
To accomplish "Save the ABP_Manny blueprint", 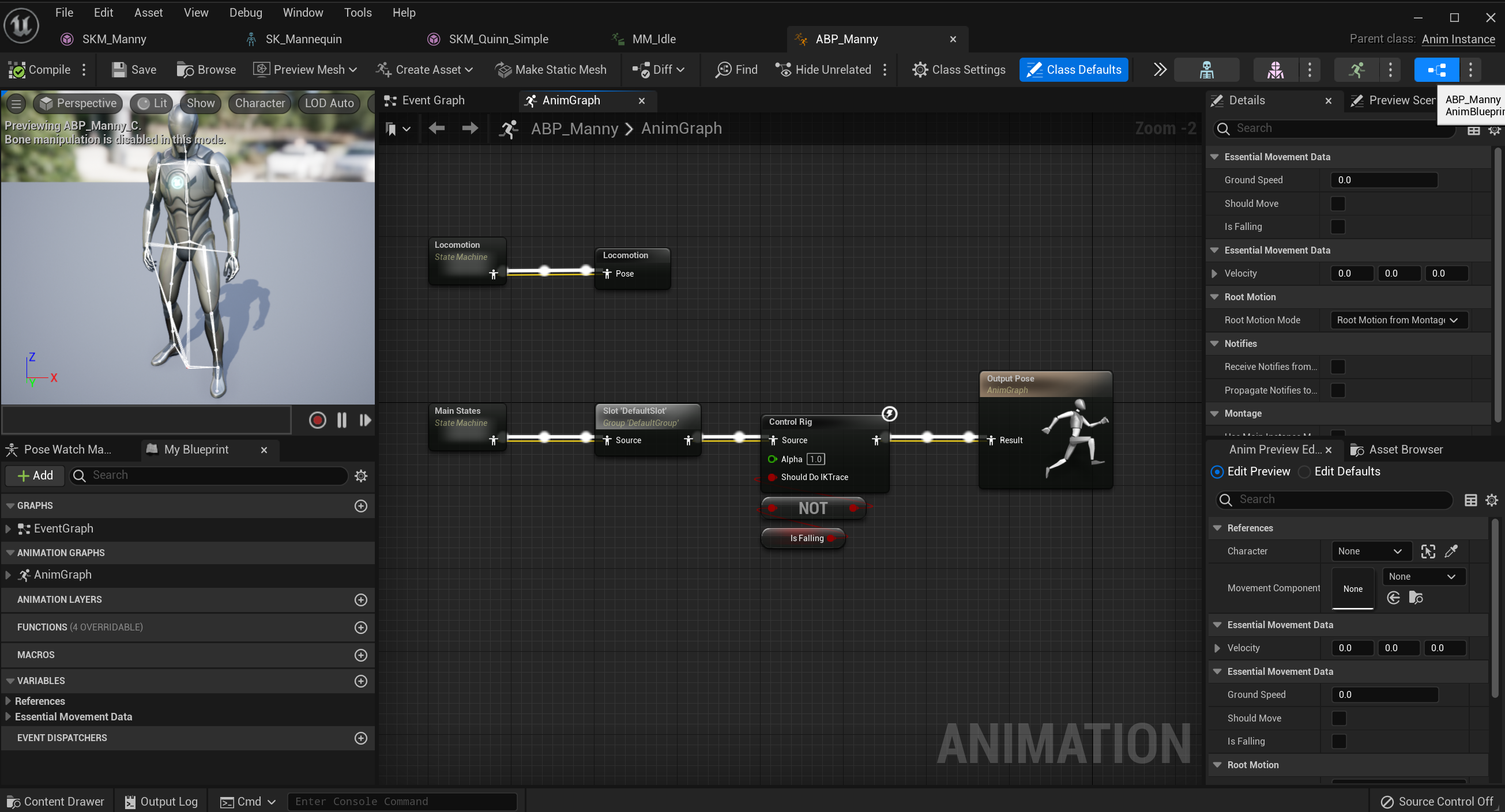I will pyautogui.click(x=134, y=70).
